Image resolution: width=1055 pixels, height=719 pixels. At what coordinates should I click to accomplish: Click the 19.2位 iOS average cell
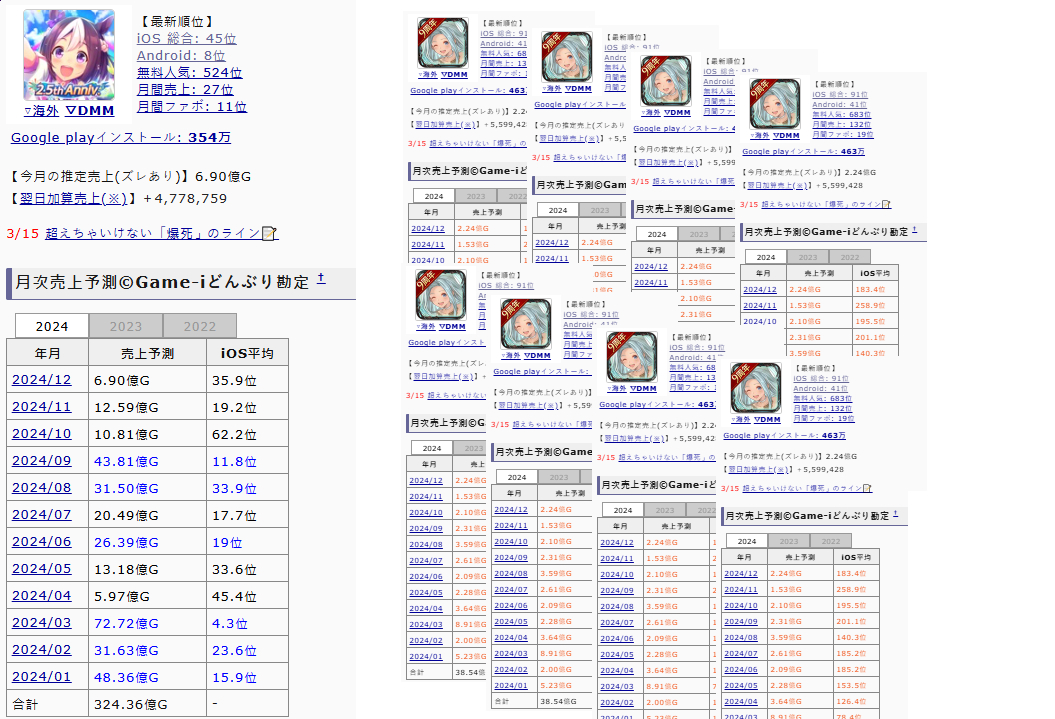tap(248, 407)
